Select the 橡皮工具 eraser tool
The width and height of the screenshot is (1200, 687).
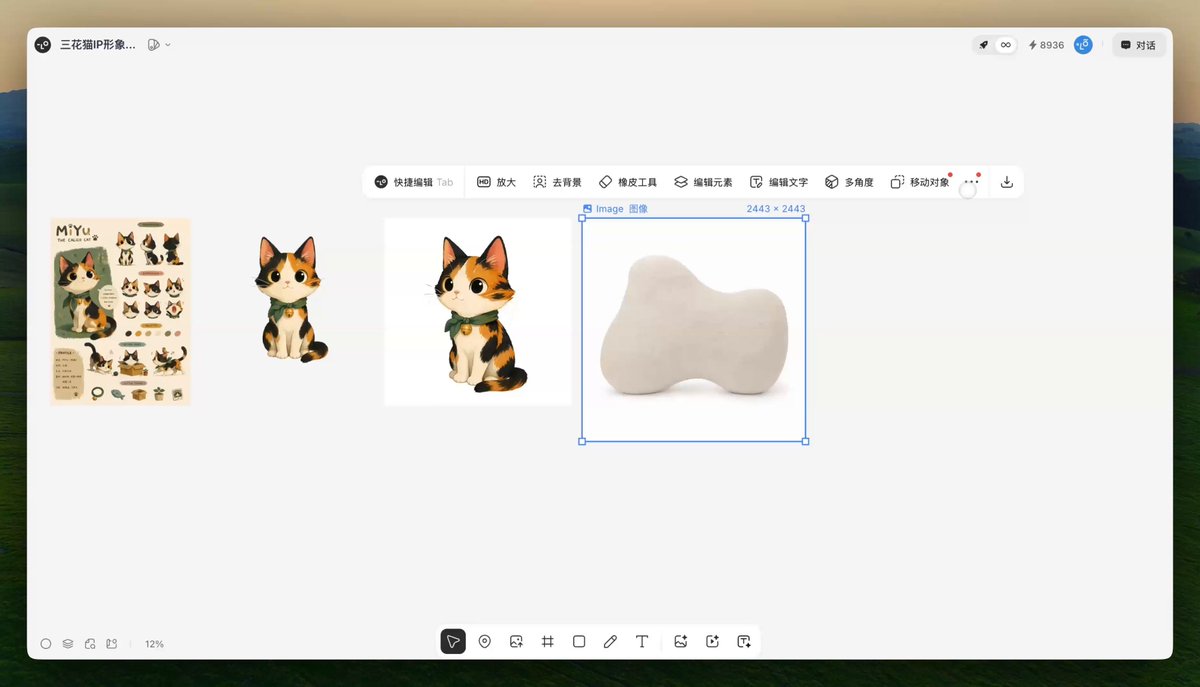[x=628, y=182]
